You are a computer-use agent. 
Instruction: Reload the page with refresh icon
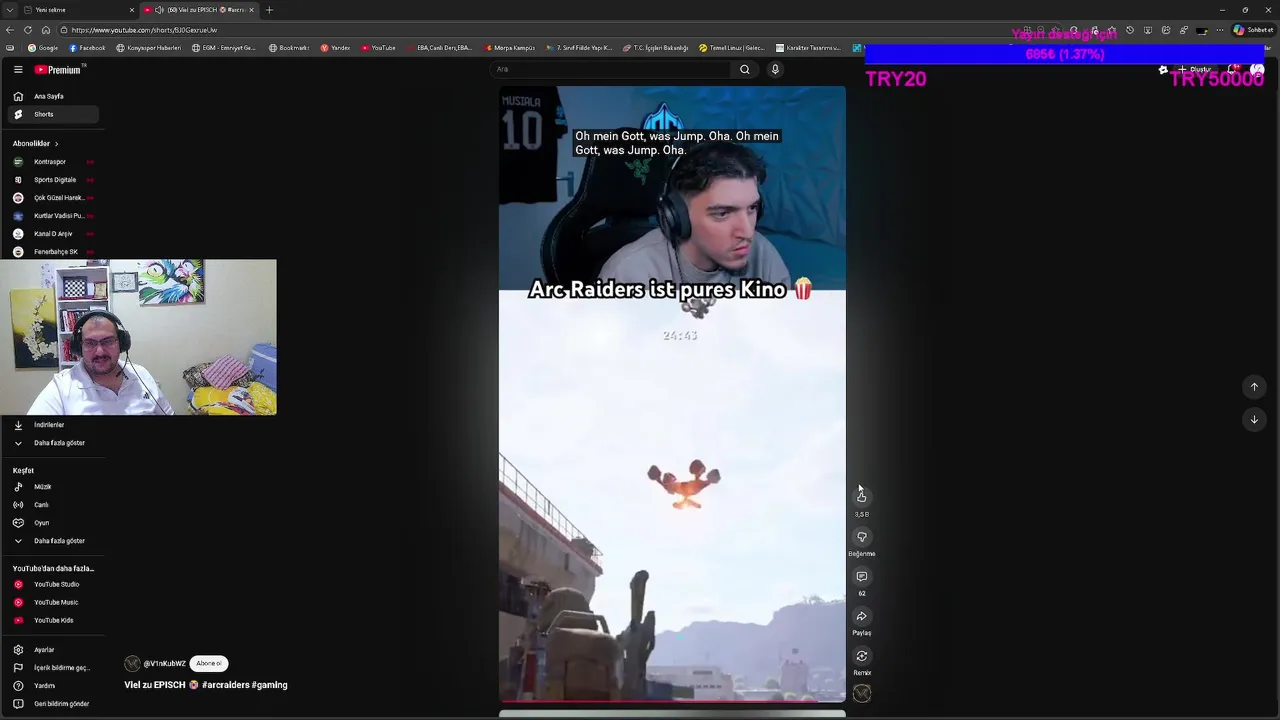pos(28,30)
